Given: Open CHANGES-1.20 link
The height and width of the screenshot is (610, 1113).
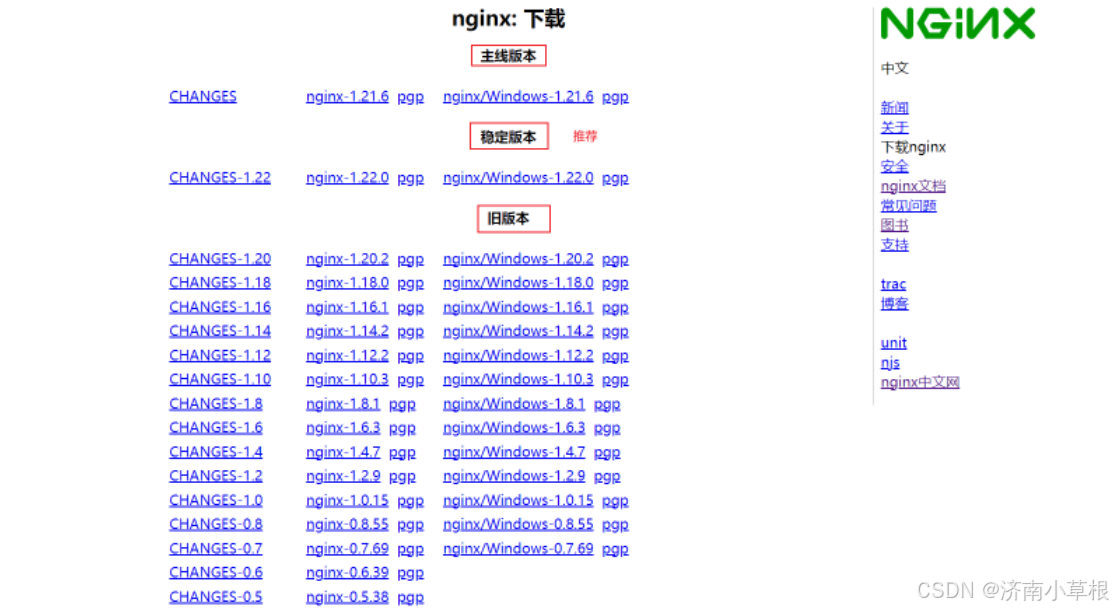Looking at the screenshot, I should [220, 259].
